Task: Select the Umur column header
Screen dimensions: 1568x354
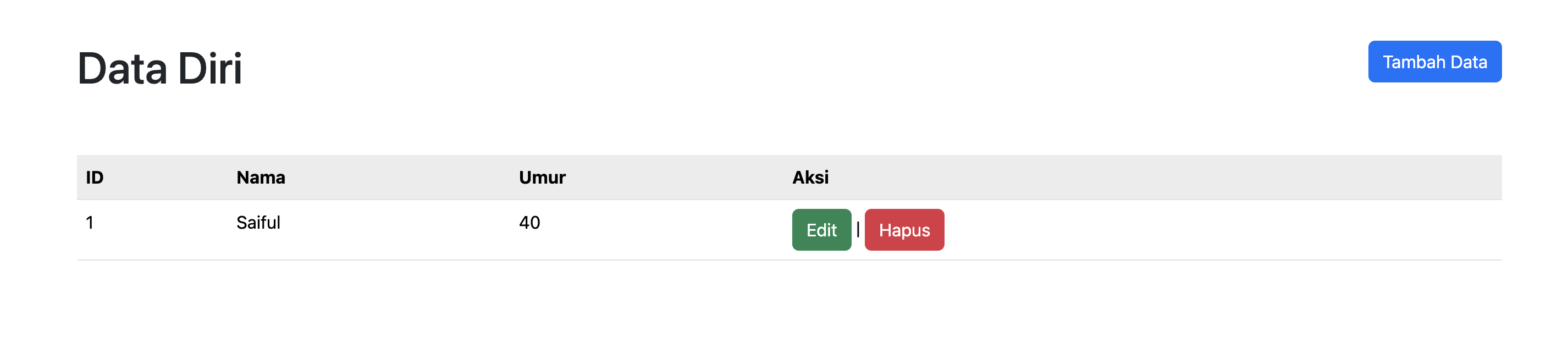Action: point(541,178)
